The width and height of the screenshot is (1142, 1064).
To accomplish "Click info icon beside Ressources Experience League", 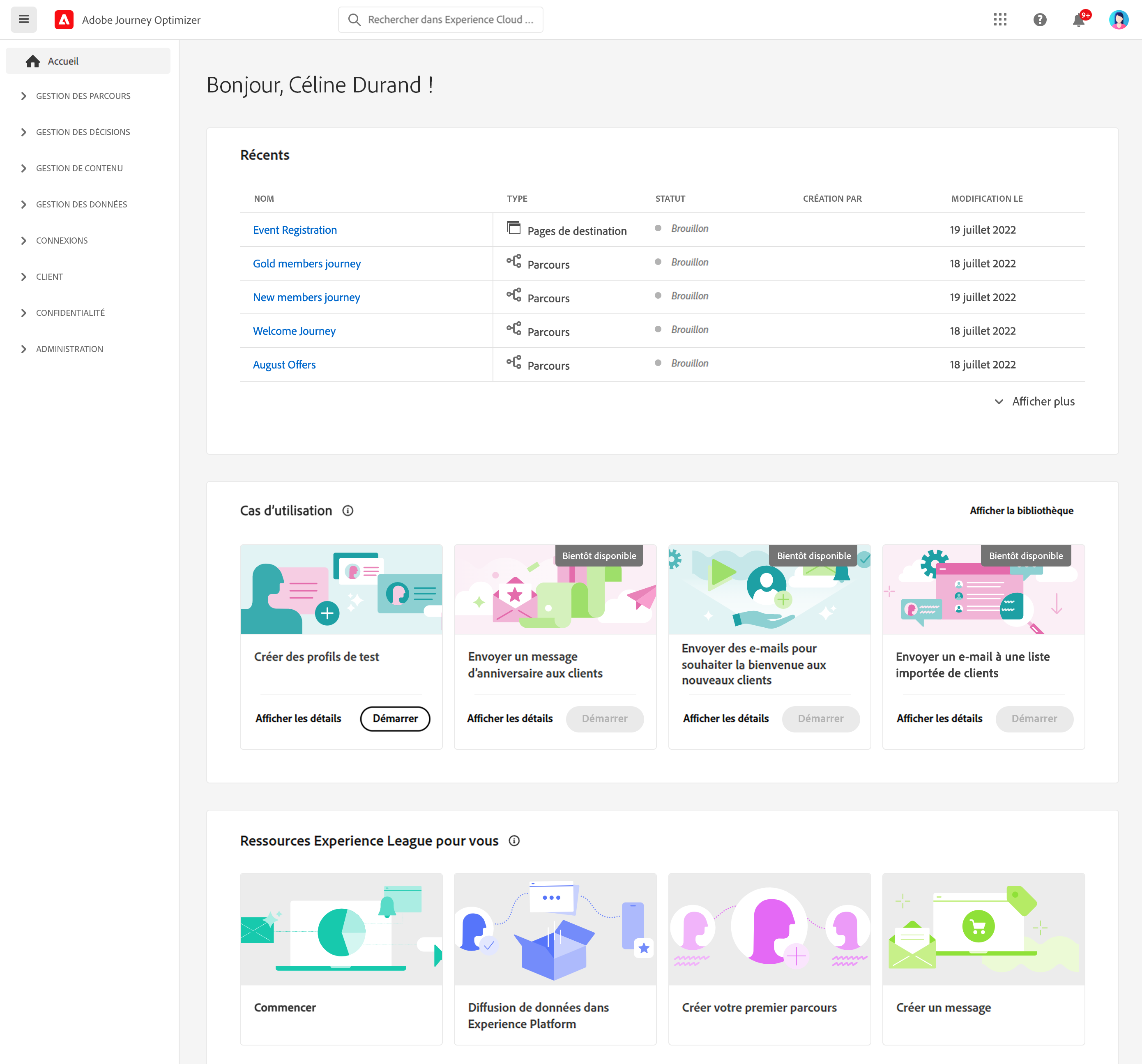I will tap(514, 841).
